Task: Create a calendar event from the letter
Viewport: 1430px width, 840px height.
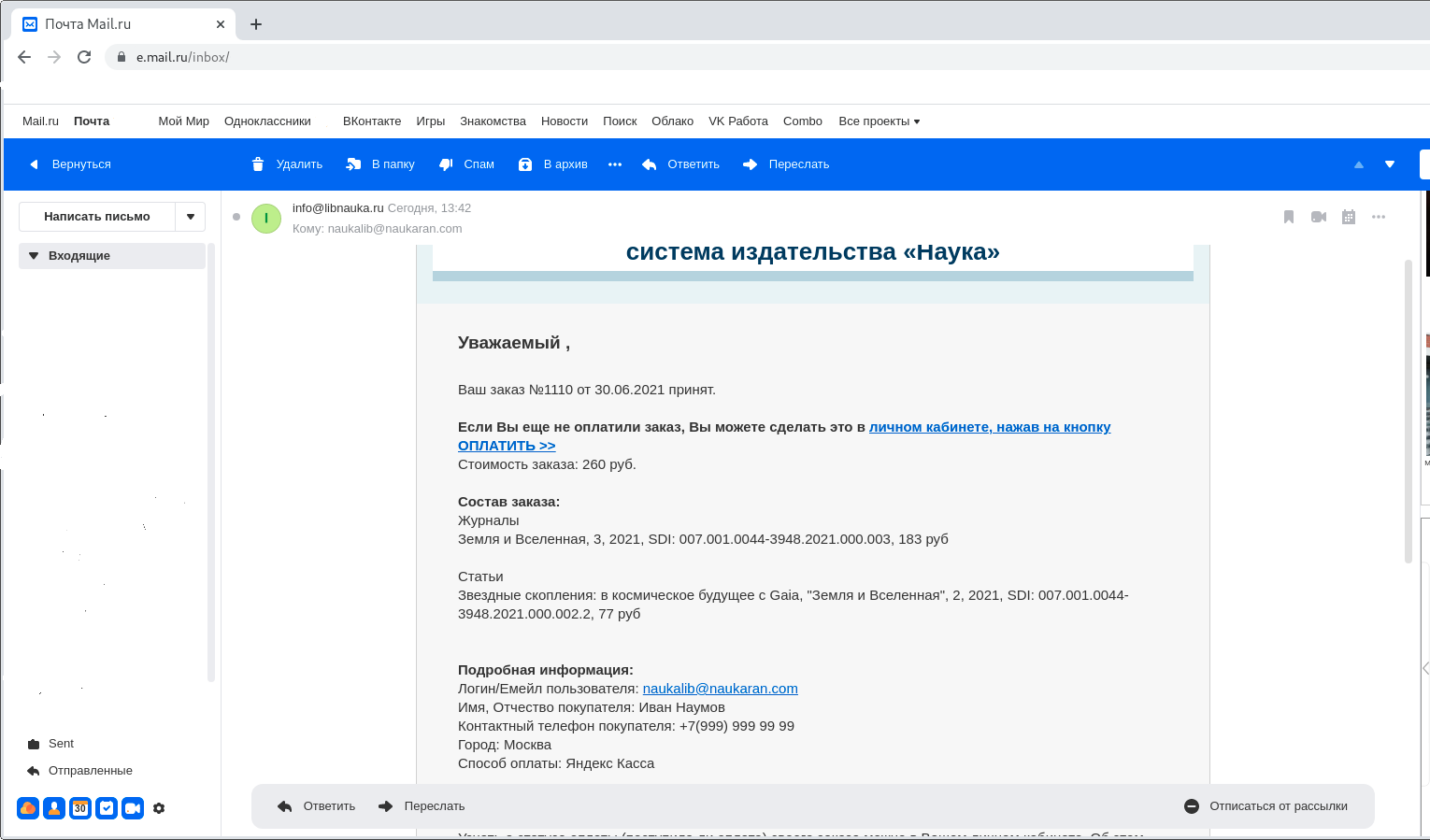Action: pyautogui.click(x=1349, y=217)
